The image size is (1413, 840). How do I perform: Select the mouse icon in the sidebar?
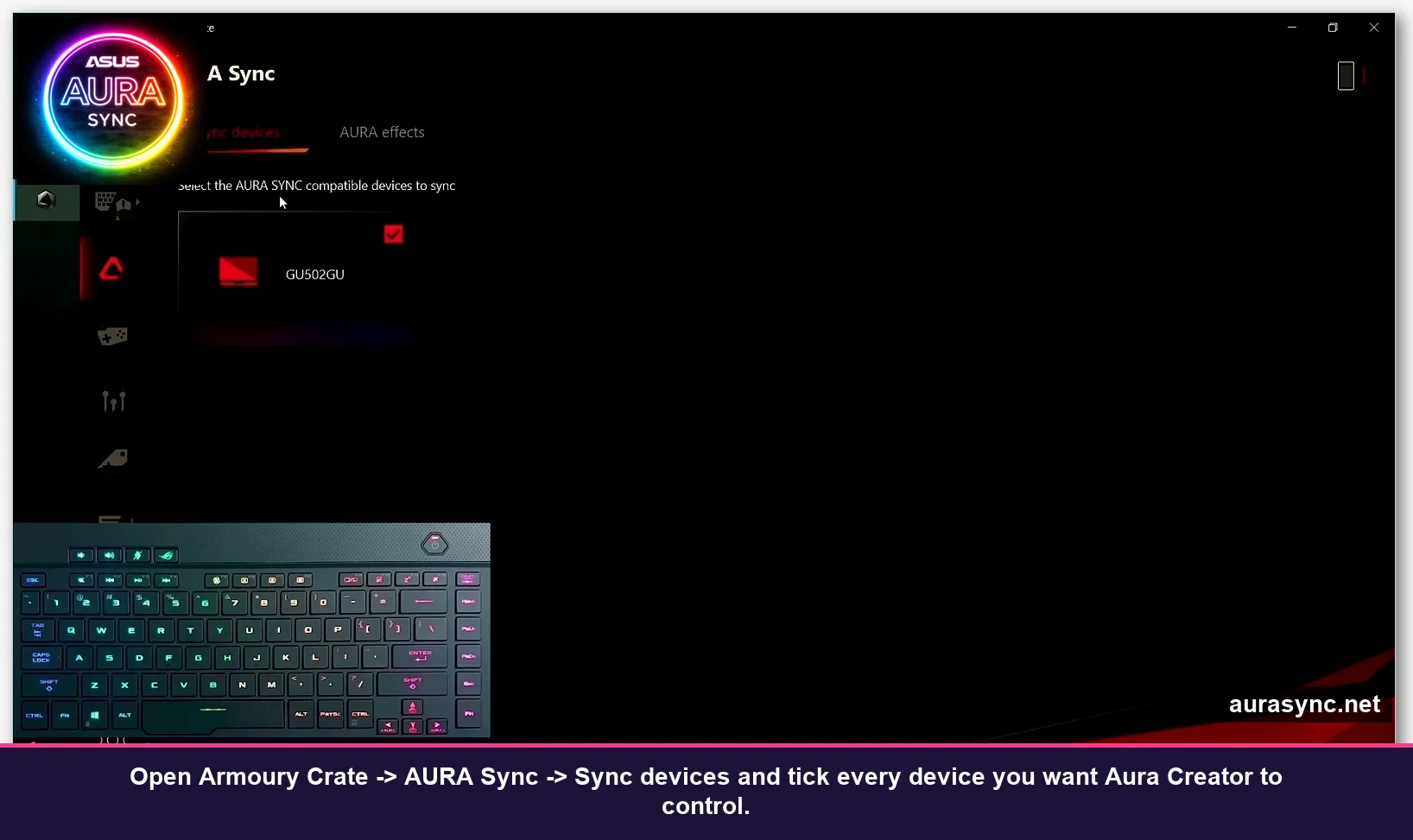[113, 458]
